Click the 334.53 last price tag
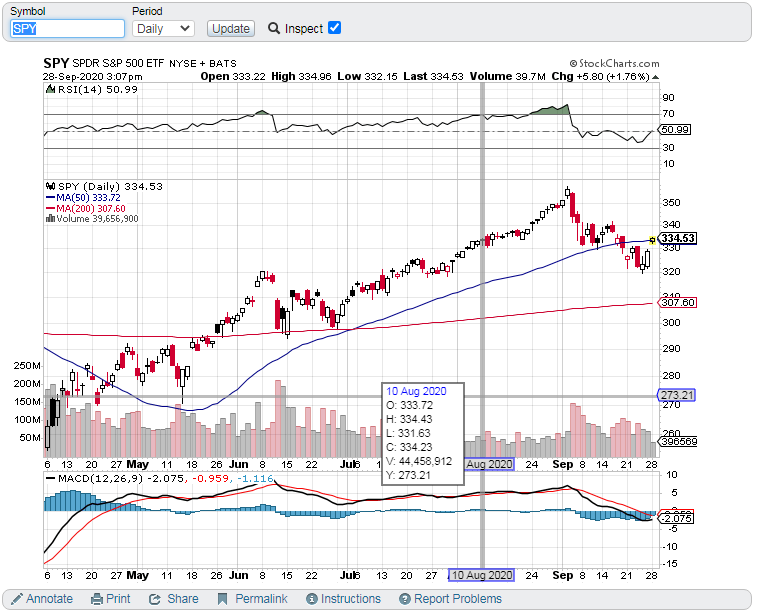The image size is (783, 614). 678,239
